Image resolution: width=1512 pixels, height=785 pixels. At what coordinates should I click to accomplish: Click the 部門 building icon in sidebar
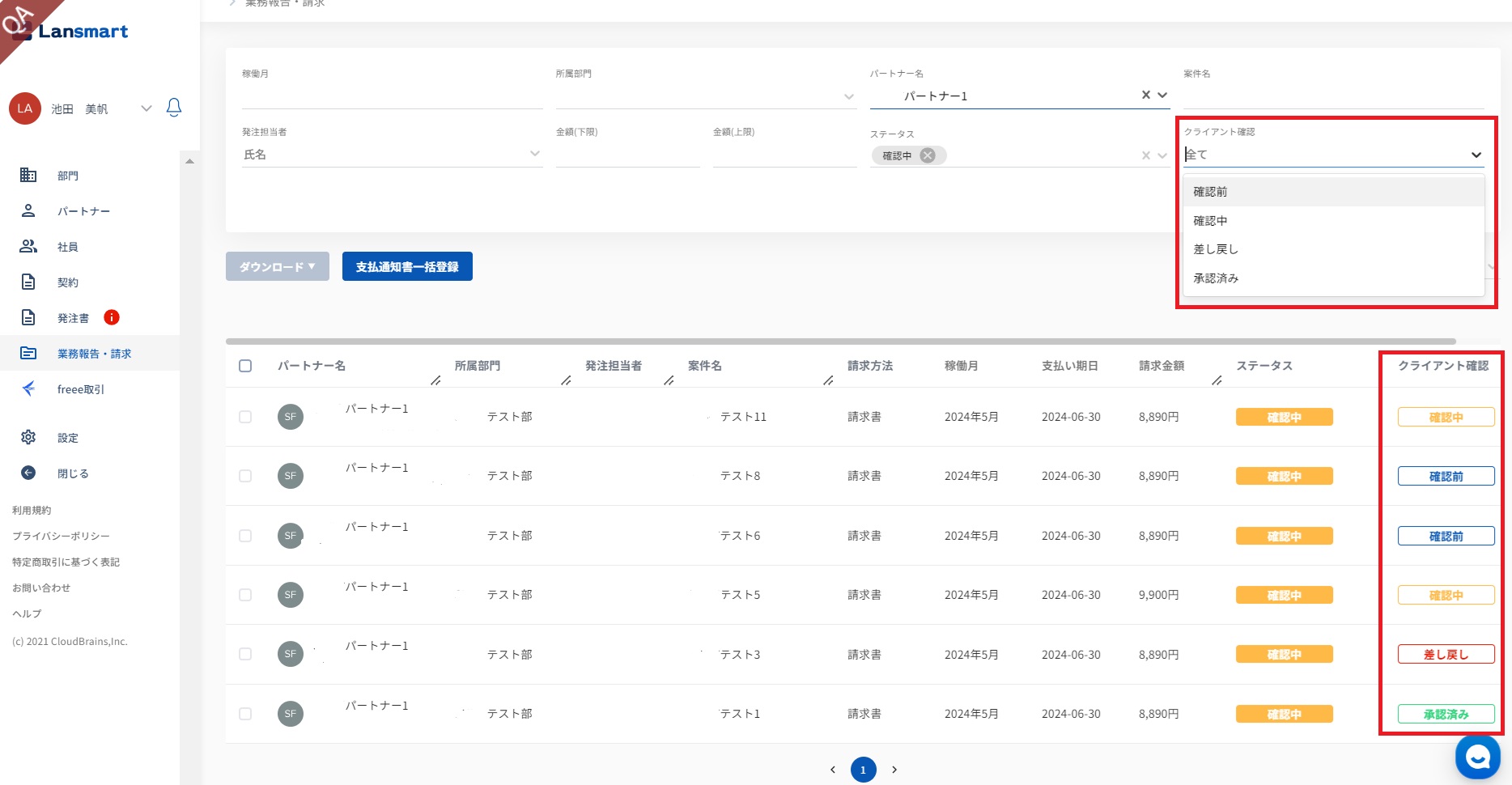tap(28, 175)
